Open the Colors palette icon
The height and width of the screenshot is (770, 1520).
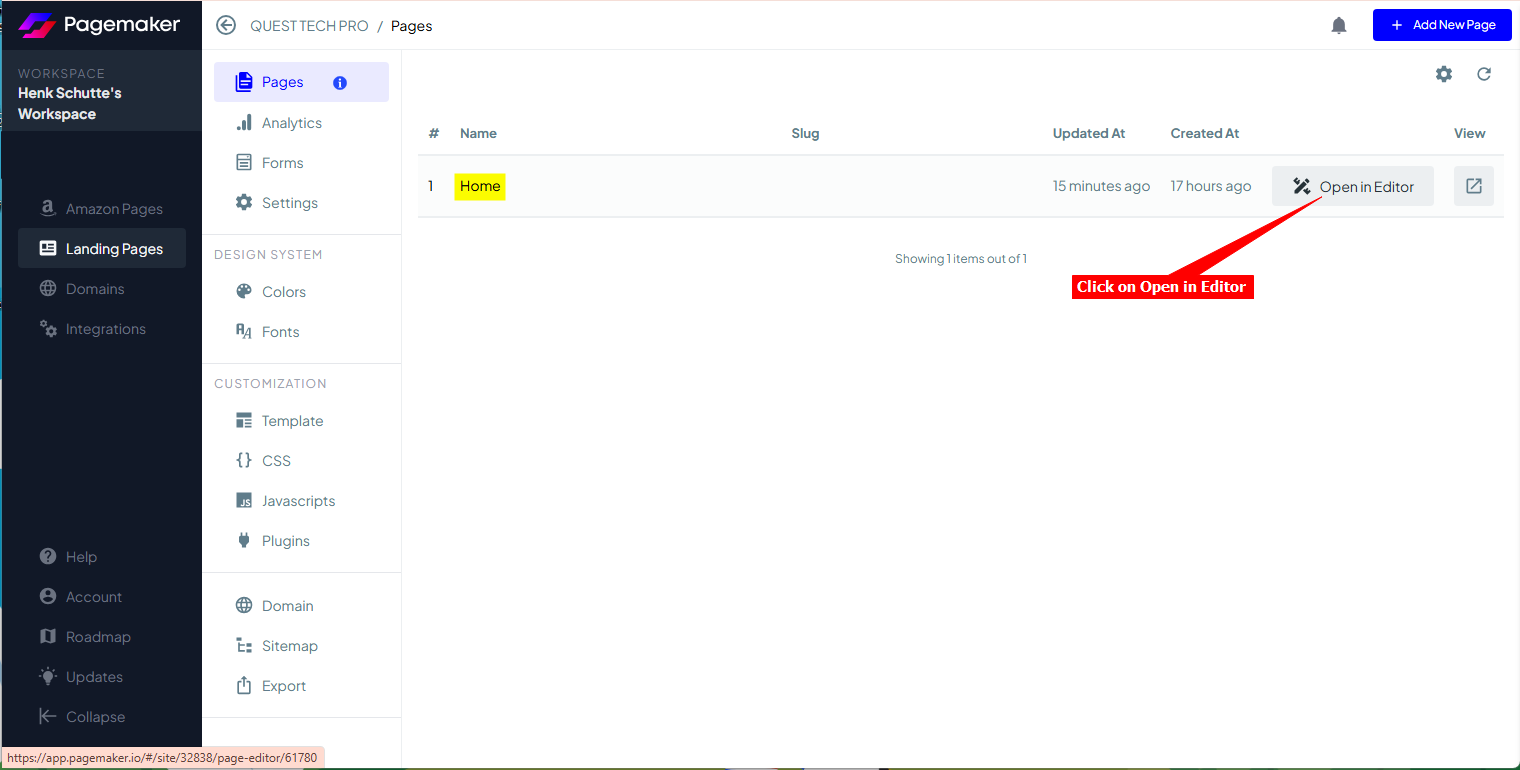click(x=244, y=292)
